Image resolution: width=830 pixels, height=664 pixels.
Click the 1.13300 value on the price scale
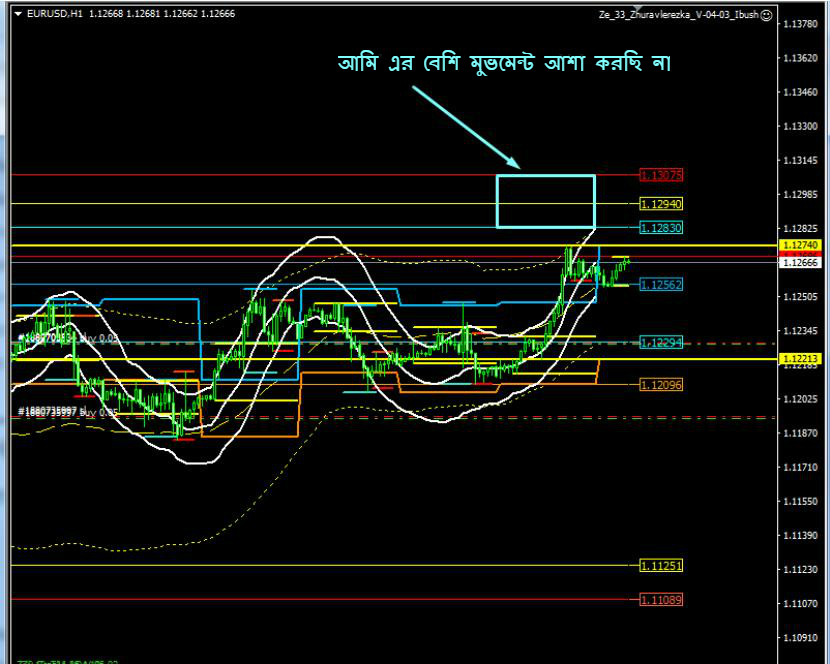(x=800, y=126)
